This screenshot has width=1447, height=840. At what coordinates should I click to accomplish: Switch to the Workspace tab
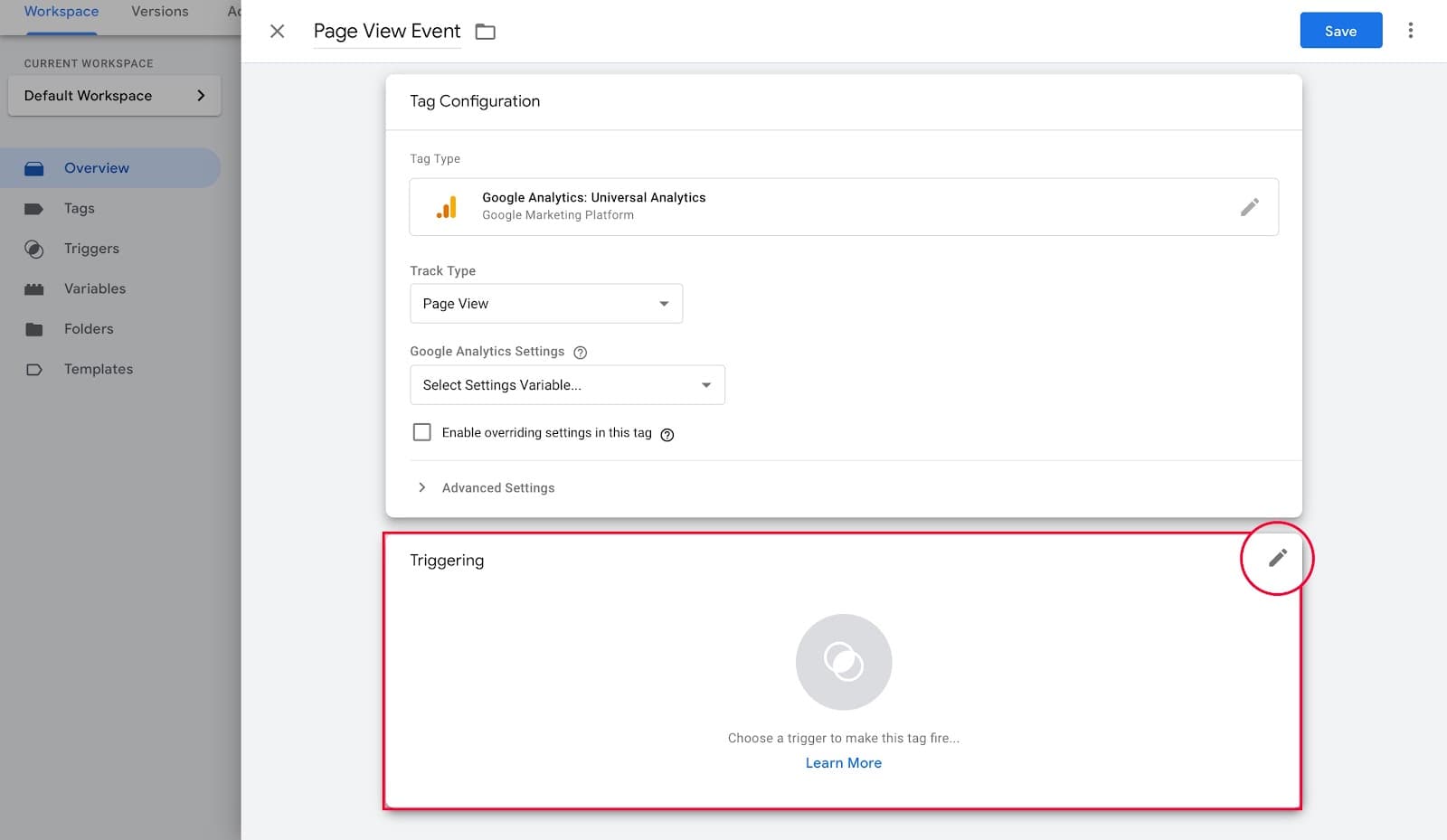pos(61,12)
